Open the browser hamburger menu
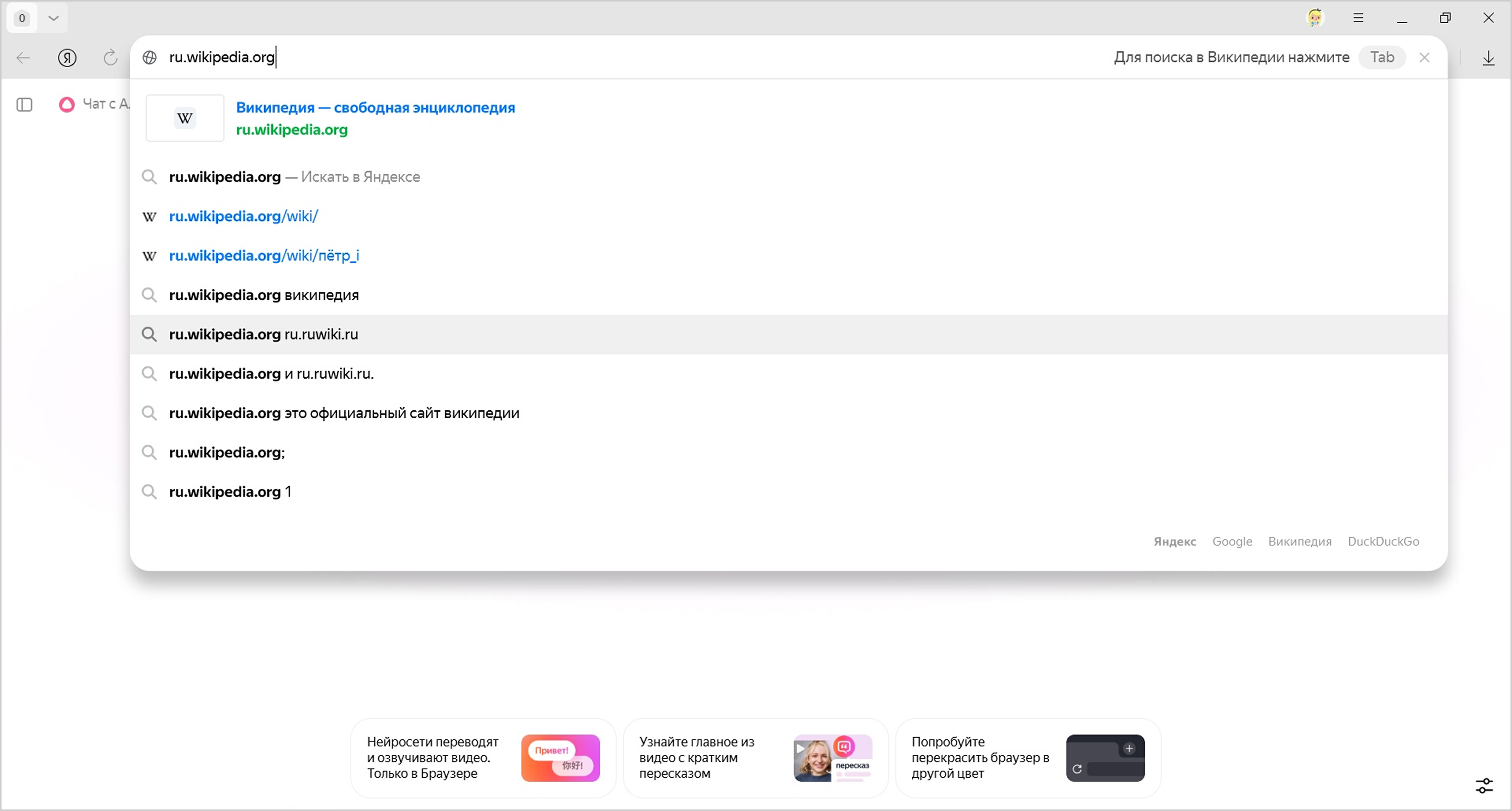The image size is (1512, 811). click(1358, 18)
